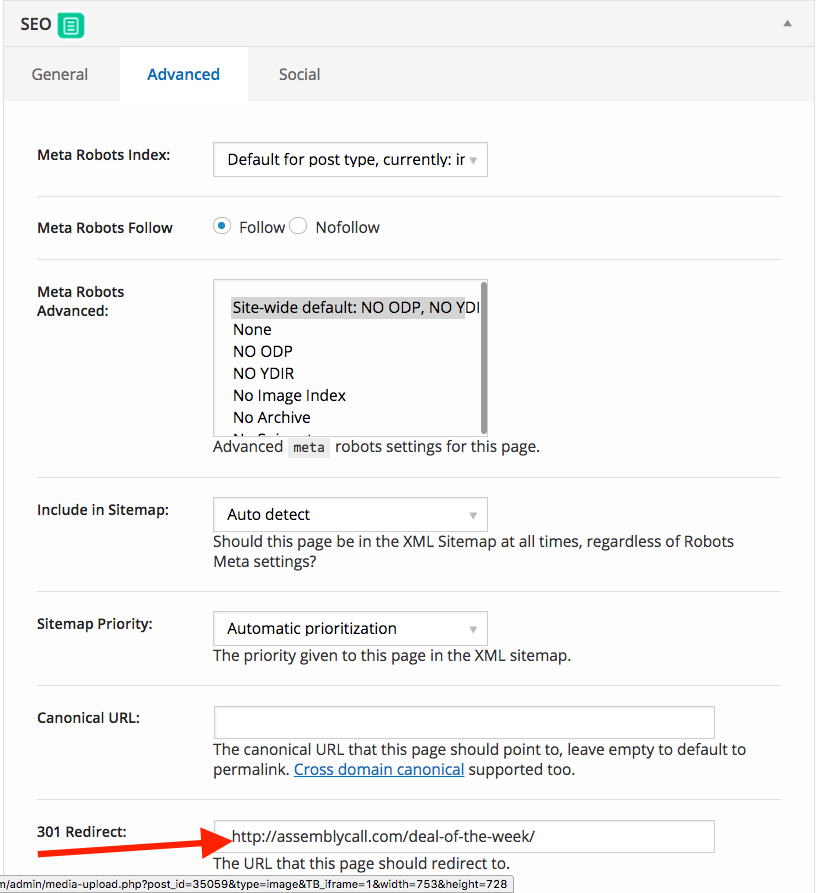Select the Nofollow radio button
Image resolution: width=826 pixels, height=893 pixels.
(298, 226)
